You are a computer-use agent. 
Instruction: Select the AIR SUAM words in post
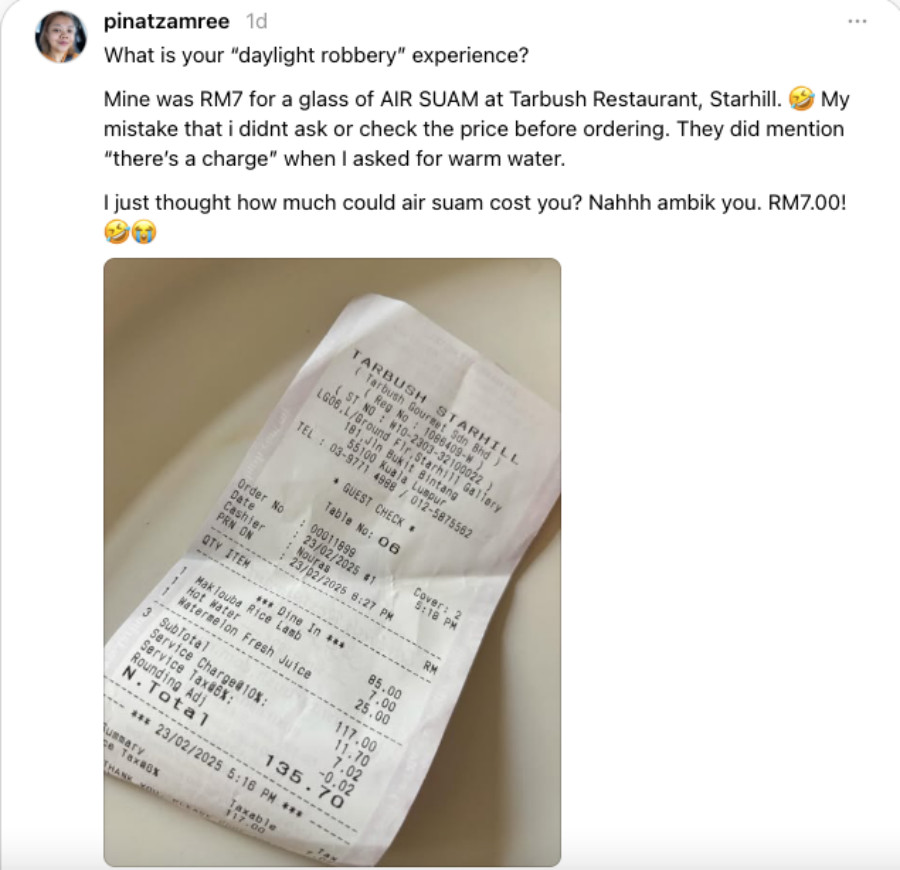[429, 99]
